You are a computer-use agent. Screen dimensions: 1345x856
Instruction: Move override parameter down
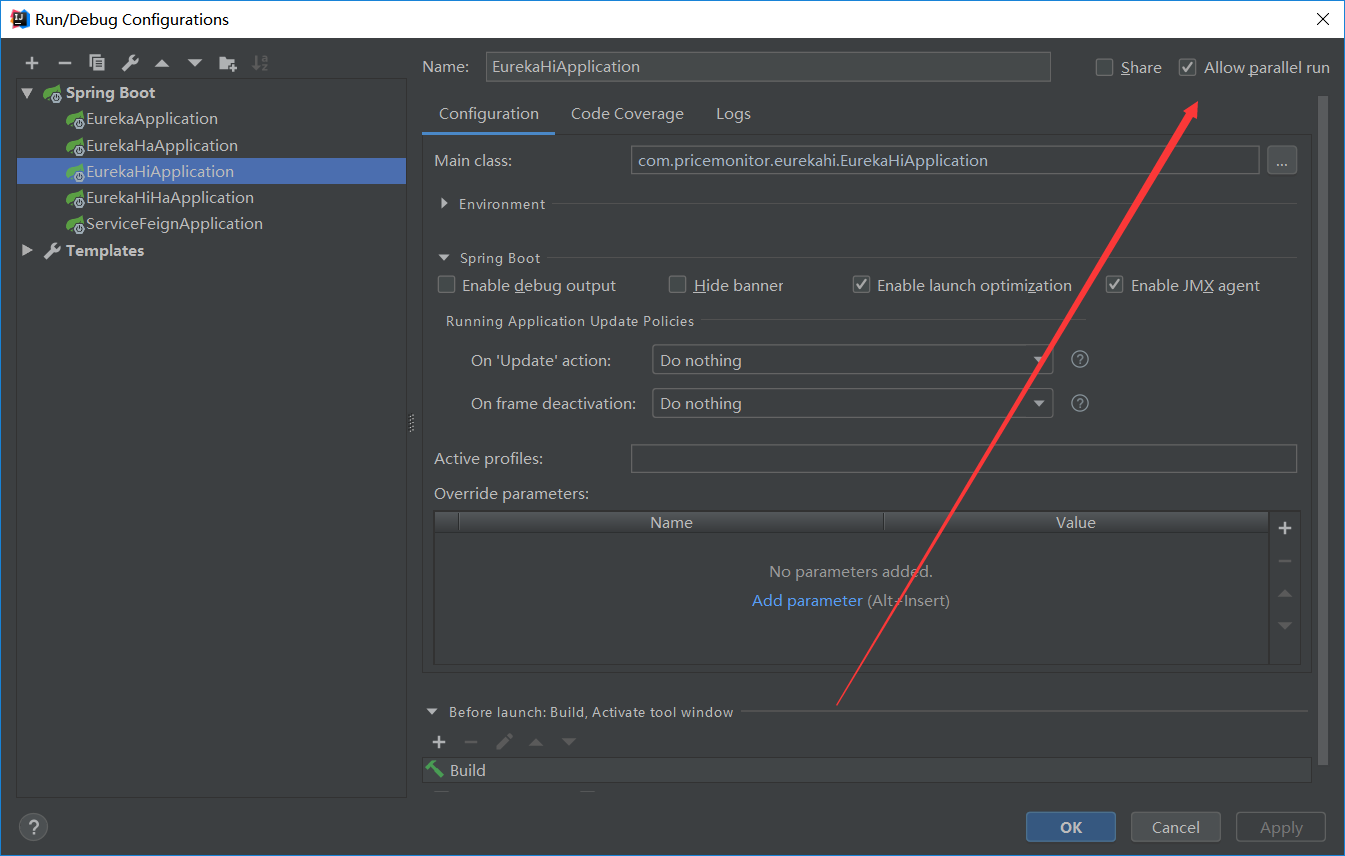(1285, 626)
